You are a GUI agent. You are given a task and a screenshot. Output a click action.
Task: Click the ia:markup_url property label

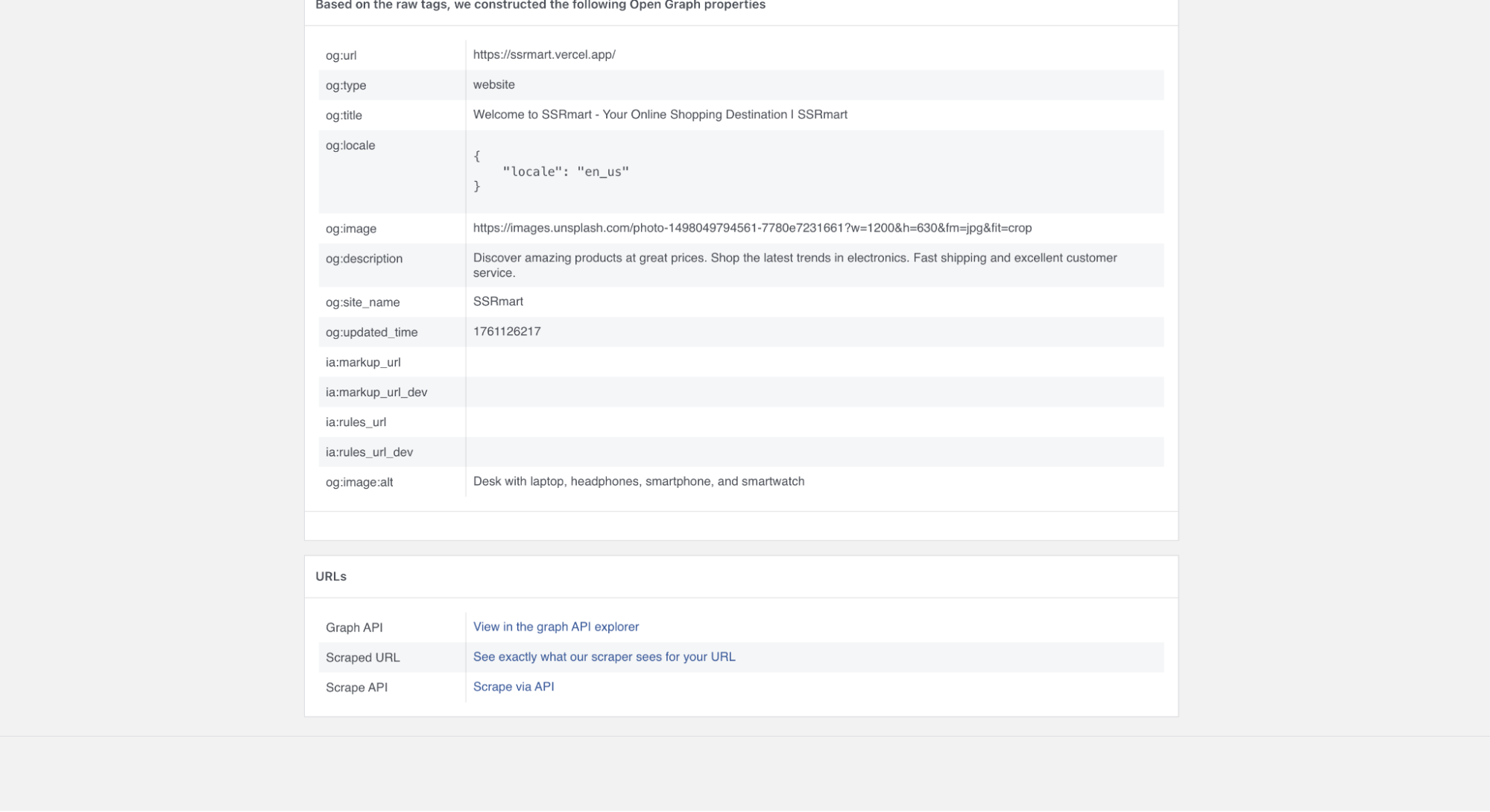(363, 362)
